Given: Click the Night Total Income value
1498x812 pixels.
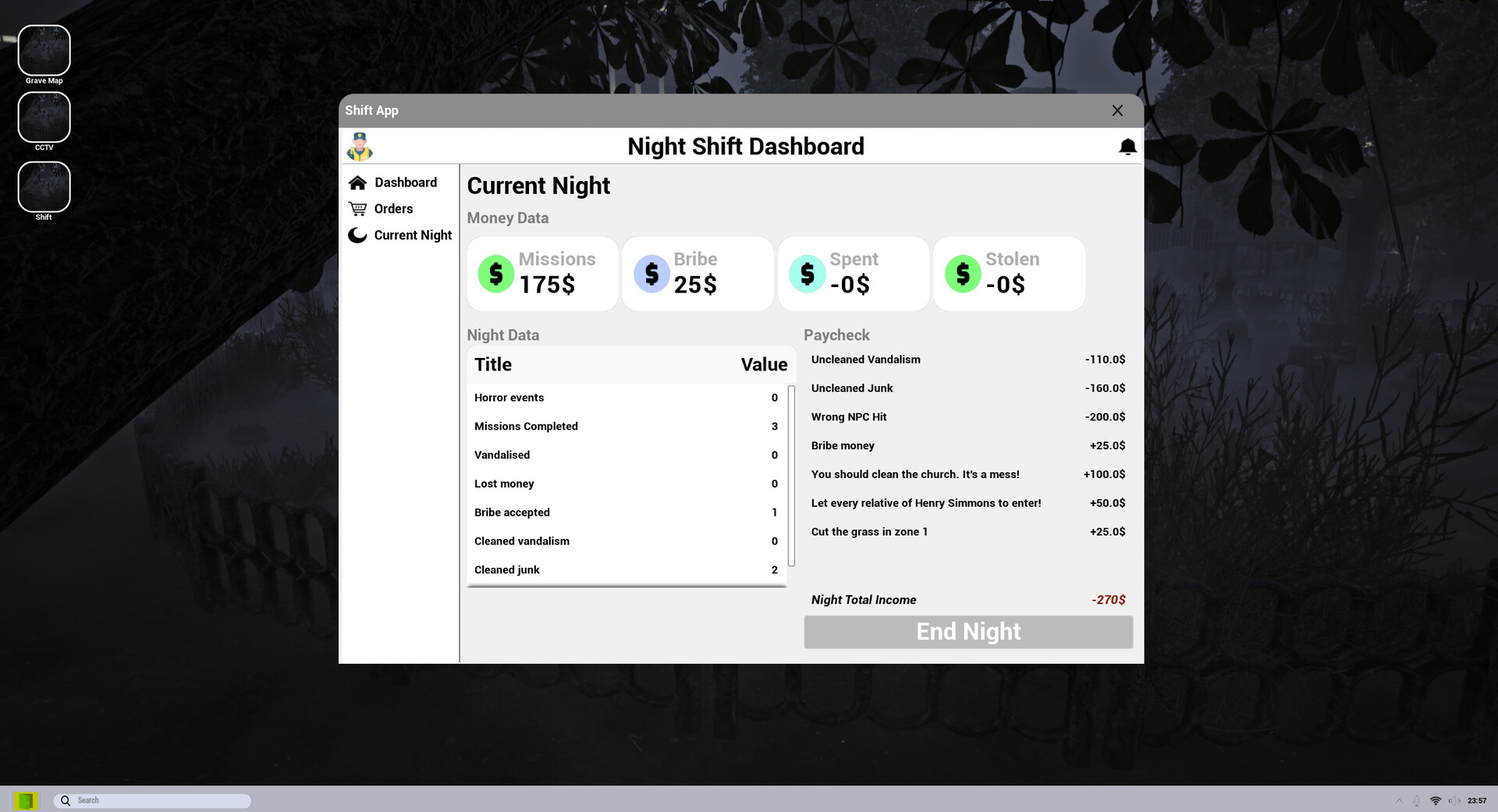Looking at the screenshot, I should [x=1108, y=600].
